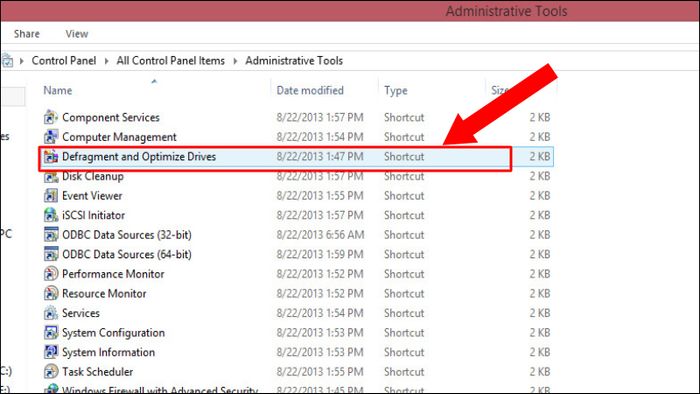
Task: Select ODBC Data Sources (64-bit) name
Action: click(x=127, y=254)
